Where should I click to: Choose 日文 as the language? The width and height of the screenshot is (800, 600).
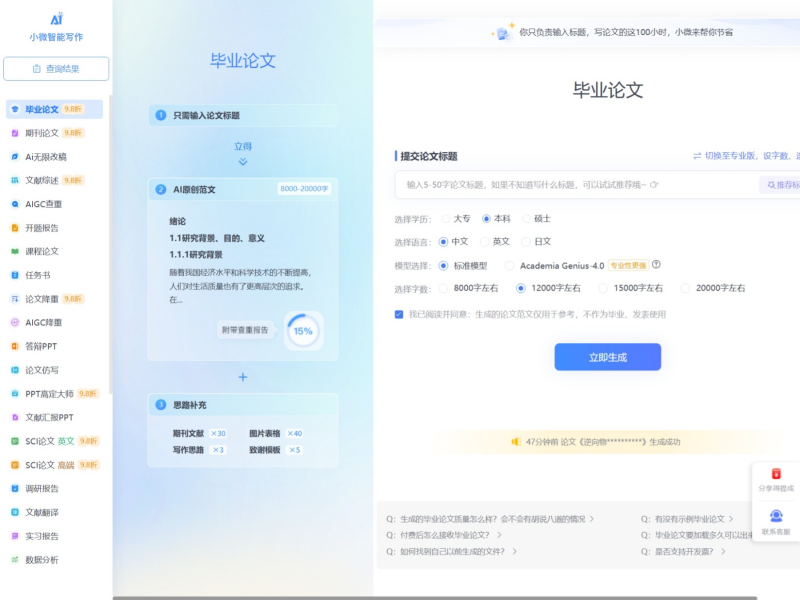click(526, 241)
